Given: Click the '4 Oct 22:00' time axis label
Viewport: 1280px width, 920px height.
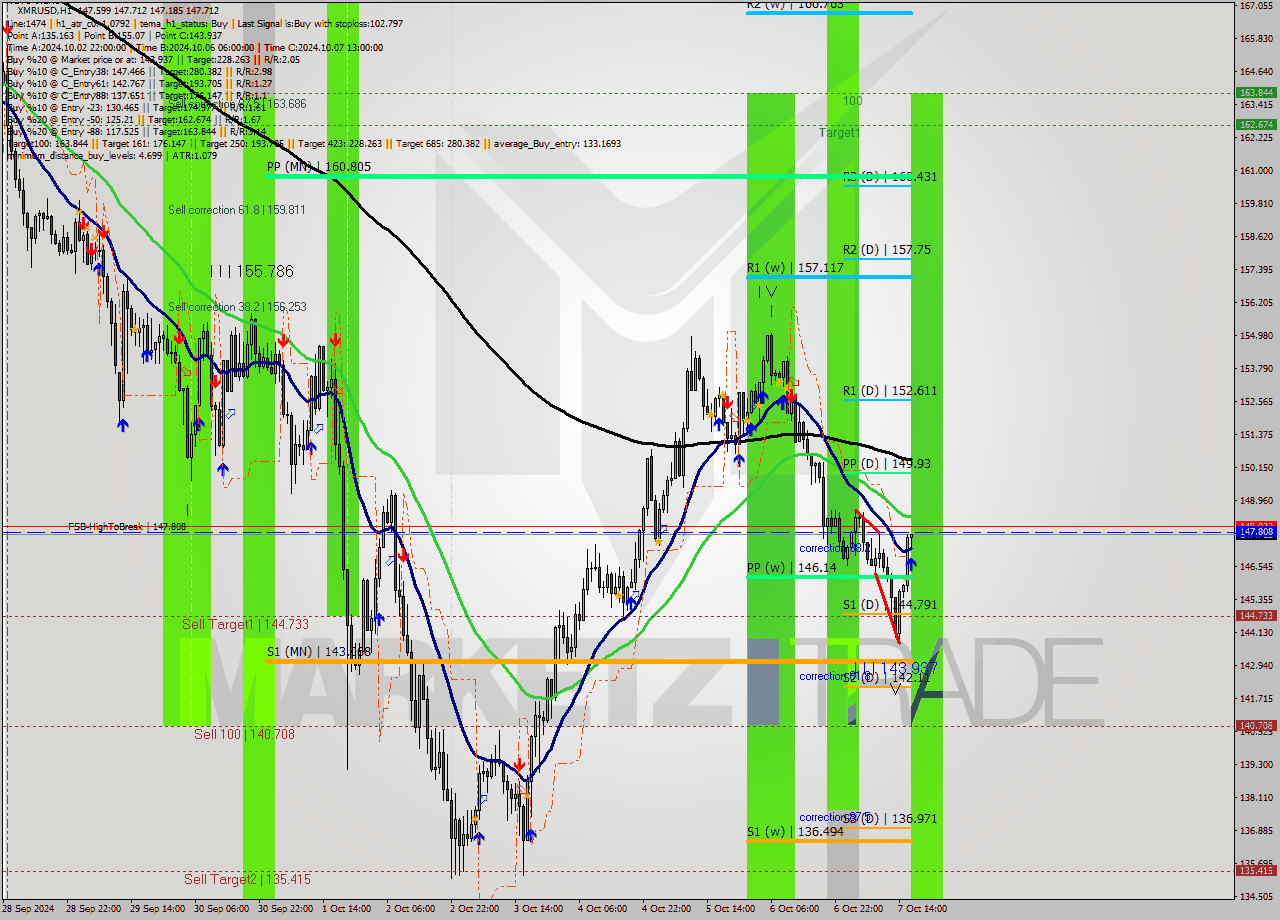Looking at the screenshot, I should [666, 909].
